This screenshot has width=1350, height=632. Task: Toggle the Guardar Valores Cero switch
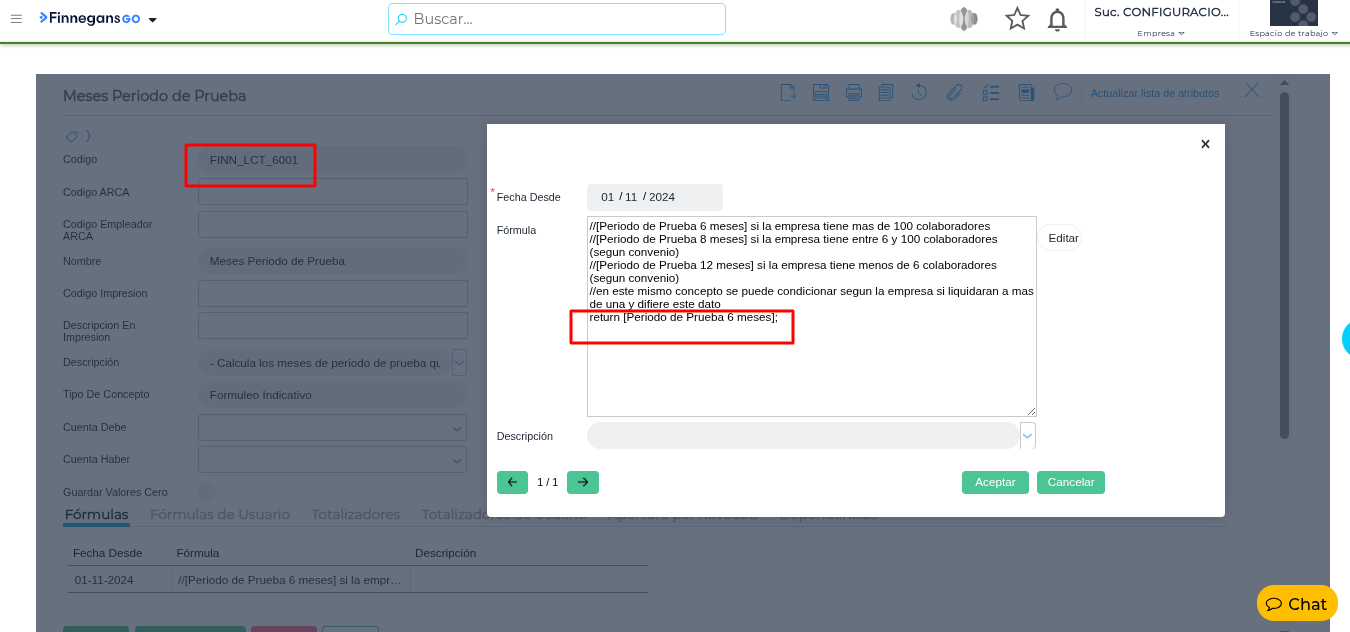click(x=206, y=492)
